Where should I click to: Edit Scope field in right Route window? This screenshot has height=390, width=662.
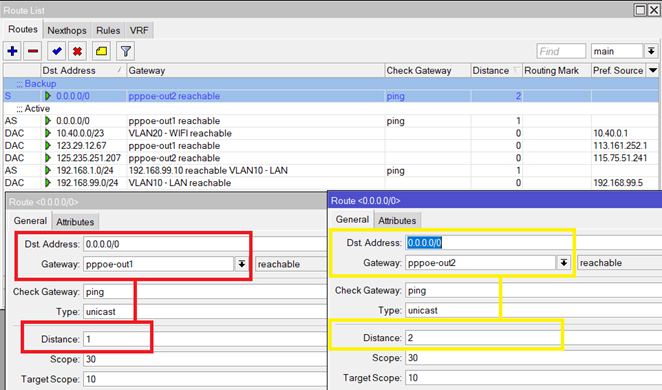point(534,358)
